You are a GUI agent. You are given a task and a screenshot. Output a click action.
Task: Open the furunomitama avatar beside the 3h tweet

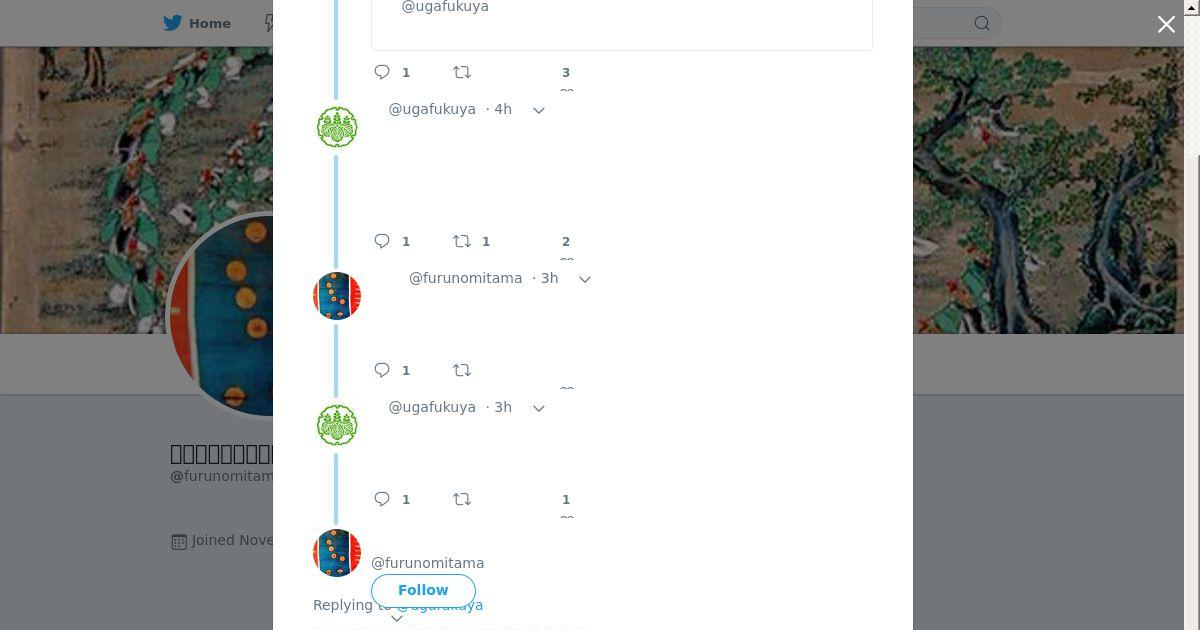click(x=337, y=296)
